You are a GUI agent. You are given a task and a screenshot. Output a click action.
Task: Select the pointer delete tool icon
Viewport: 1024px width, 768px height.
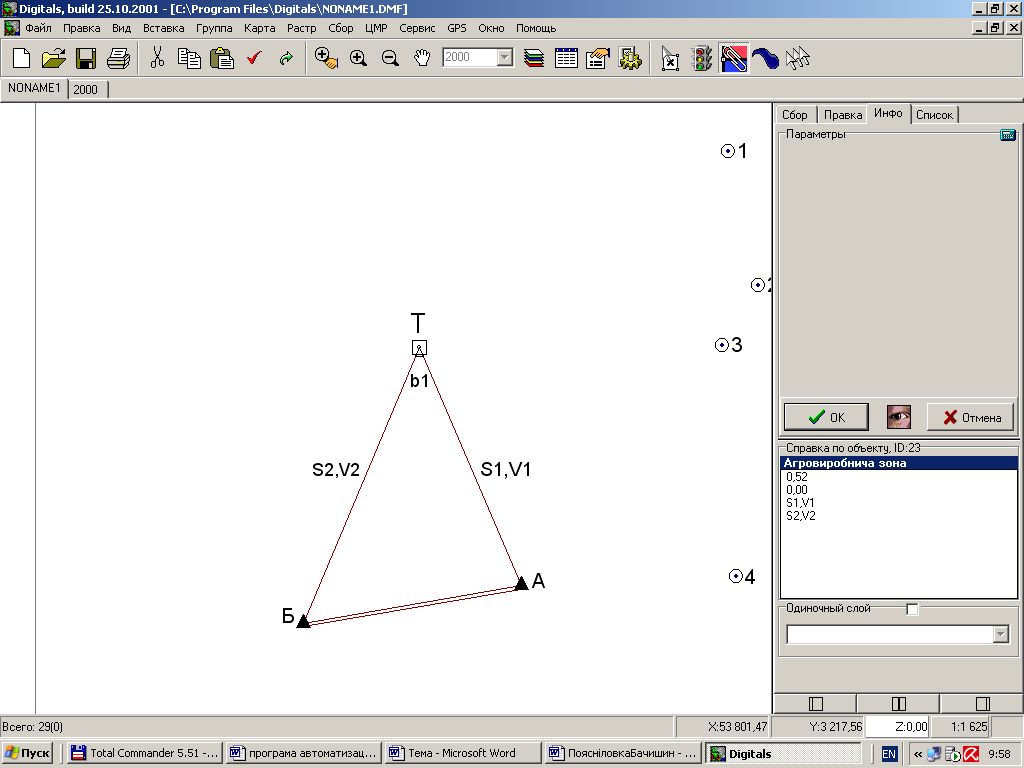click(669, 59)
